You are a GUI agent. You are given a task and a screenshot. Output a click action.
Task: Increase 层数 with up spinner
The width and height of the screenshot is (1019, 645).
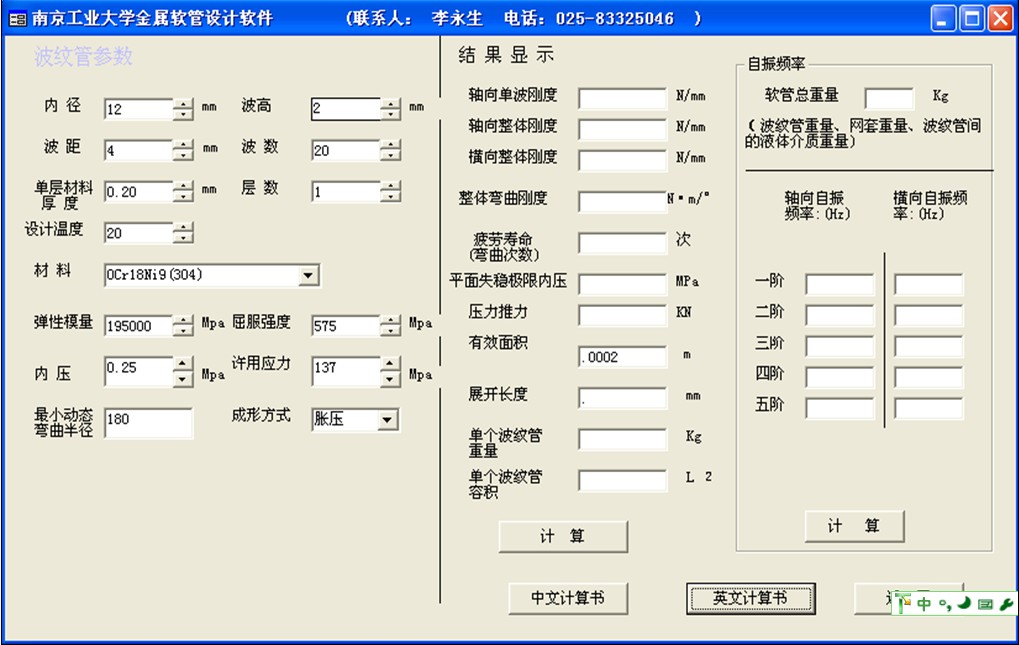391,187
